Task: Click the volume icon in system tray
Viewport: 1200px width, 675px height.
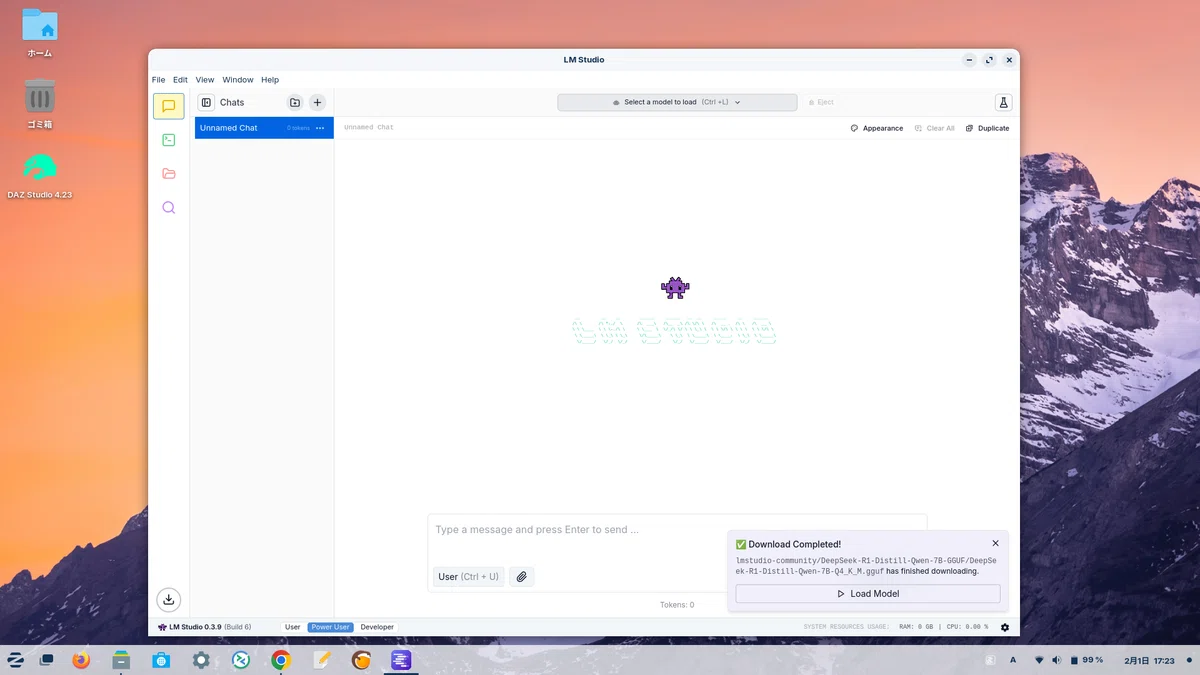Action: tap(1056, 660)
